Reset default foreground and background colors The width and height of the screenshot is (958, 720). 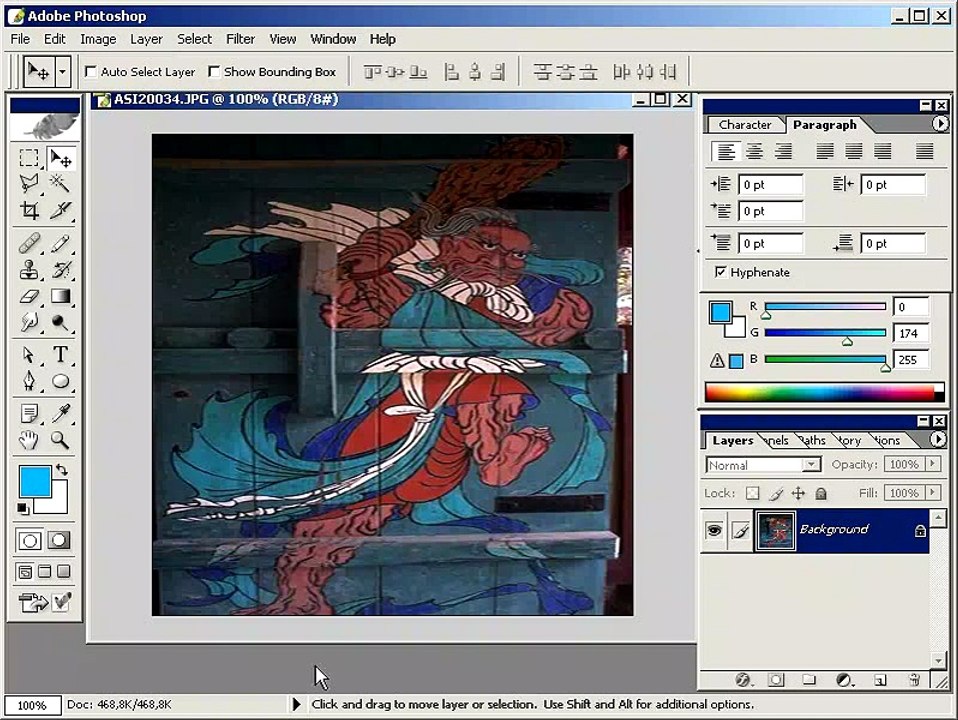pos(23,508)
